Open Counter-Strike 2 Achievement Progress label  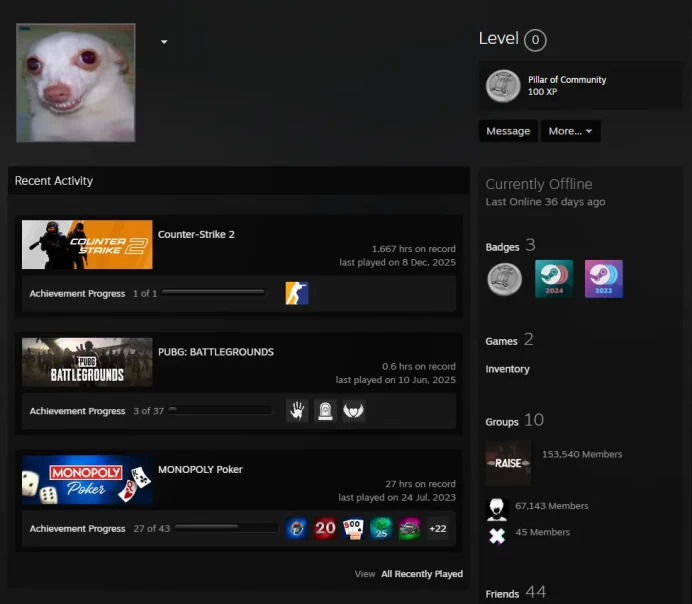click(x=77, y=293)
